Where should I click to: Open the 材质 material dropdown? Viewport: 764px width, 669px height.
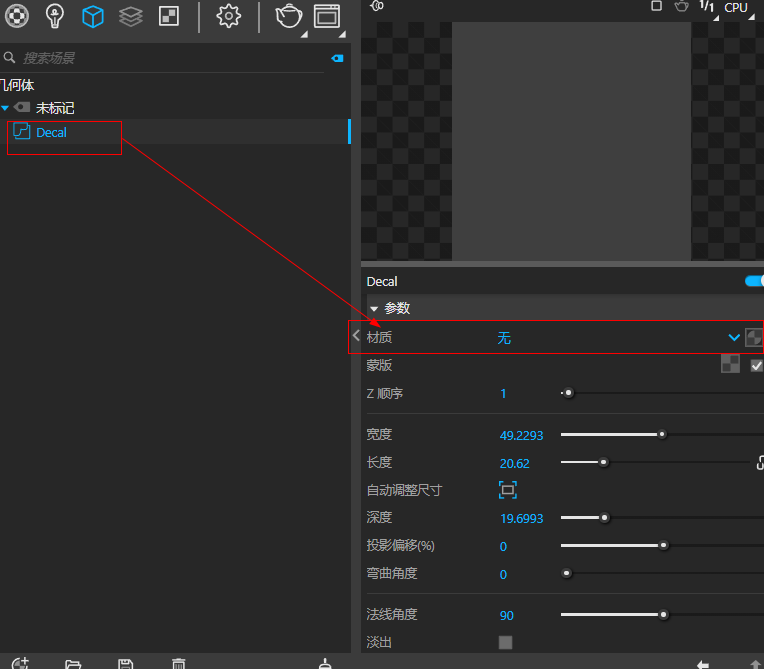pos(735,338)
